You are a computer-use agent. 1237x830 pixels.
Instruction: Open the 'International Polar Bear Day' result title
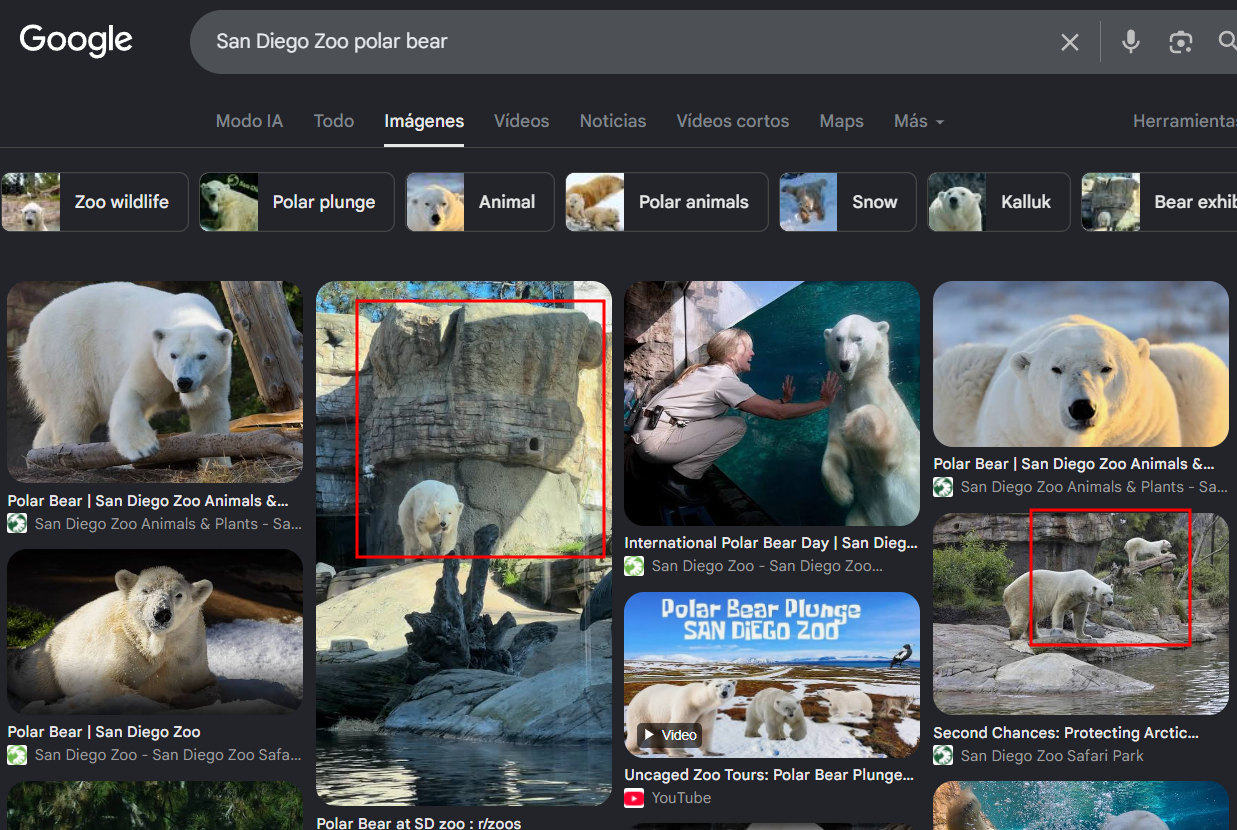[771, 543]
